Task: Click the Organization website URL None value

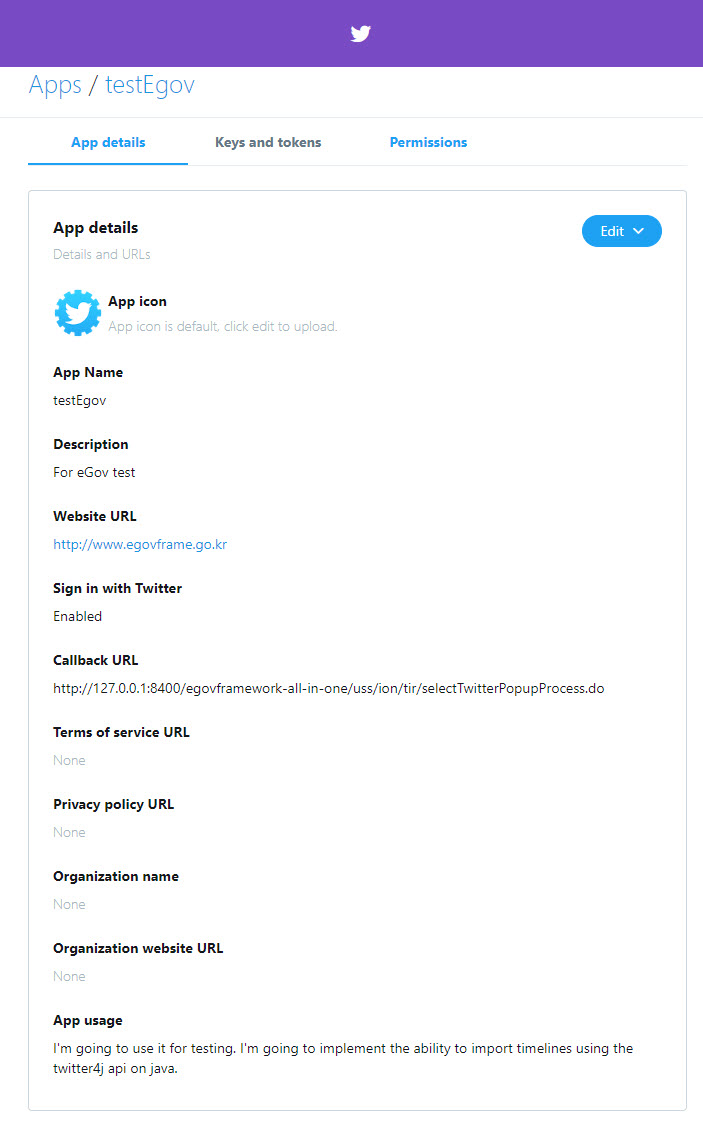Action: 69,976
